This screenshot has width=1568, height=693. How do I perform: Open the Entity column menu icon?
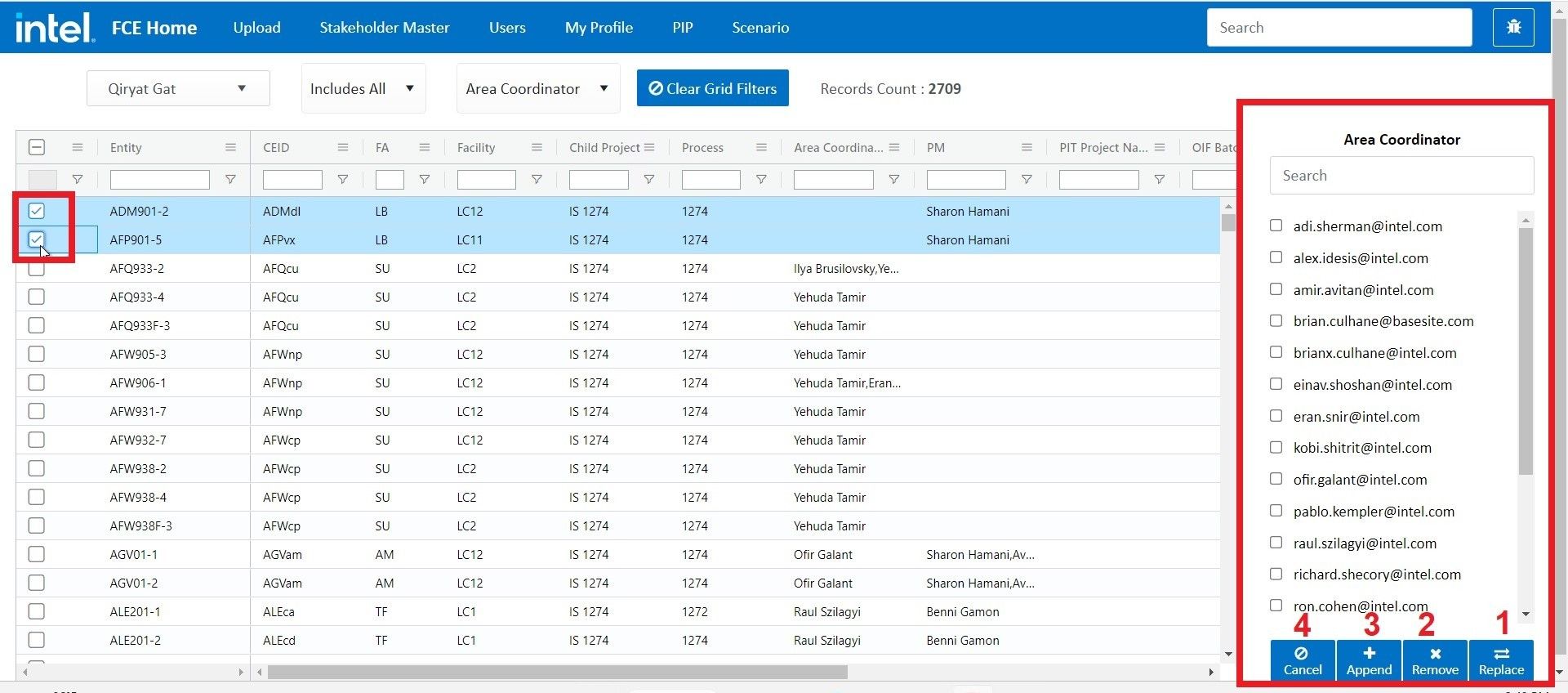pos(230,147)
